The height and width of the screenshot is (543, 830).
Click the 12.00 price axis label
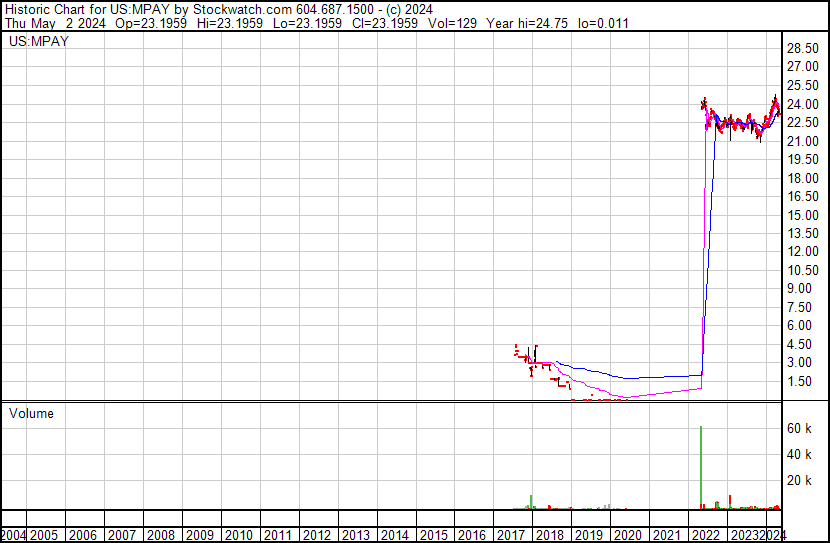coord(800,252)
